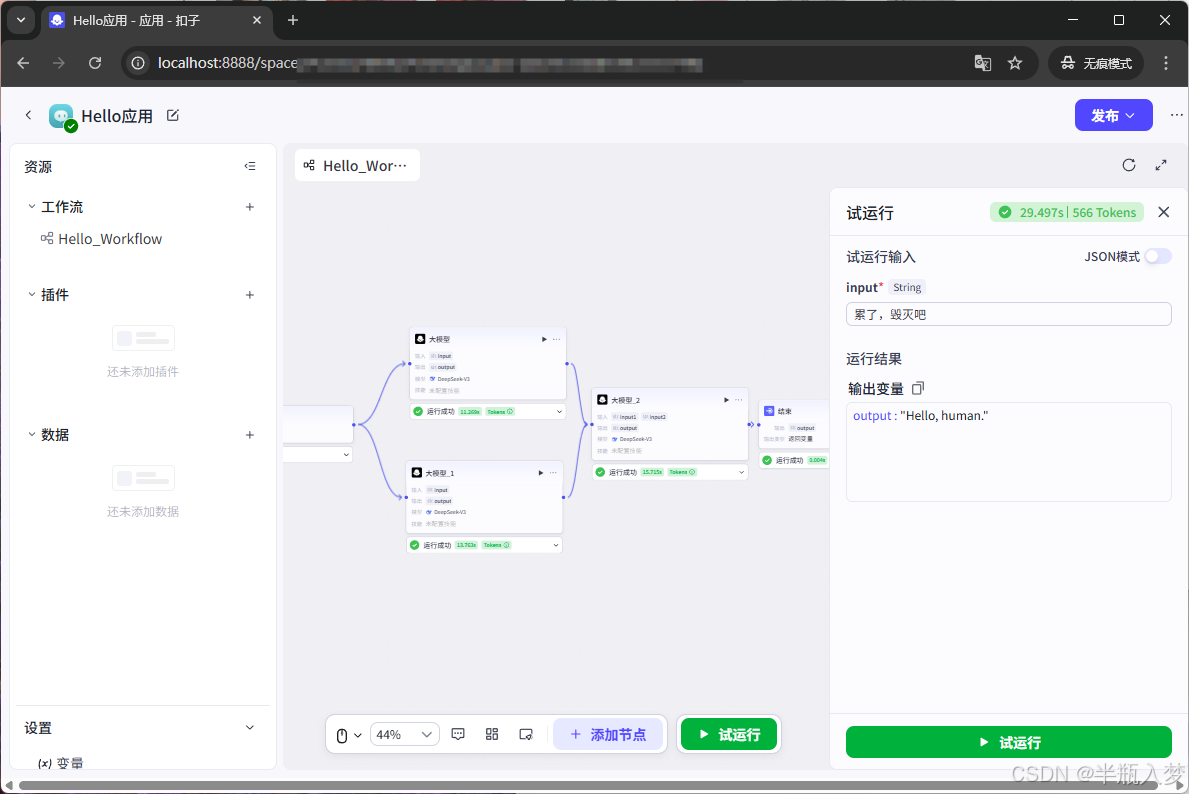Expand the 大模型 node run result
Image resolution: width=1189 pixels, height=794 pixels.
[560, 412]
